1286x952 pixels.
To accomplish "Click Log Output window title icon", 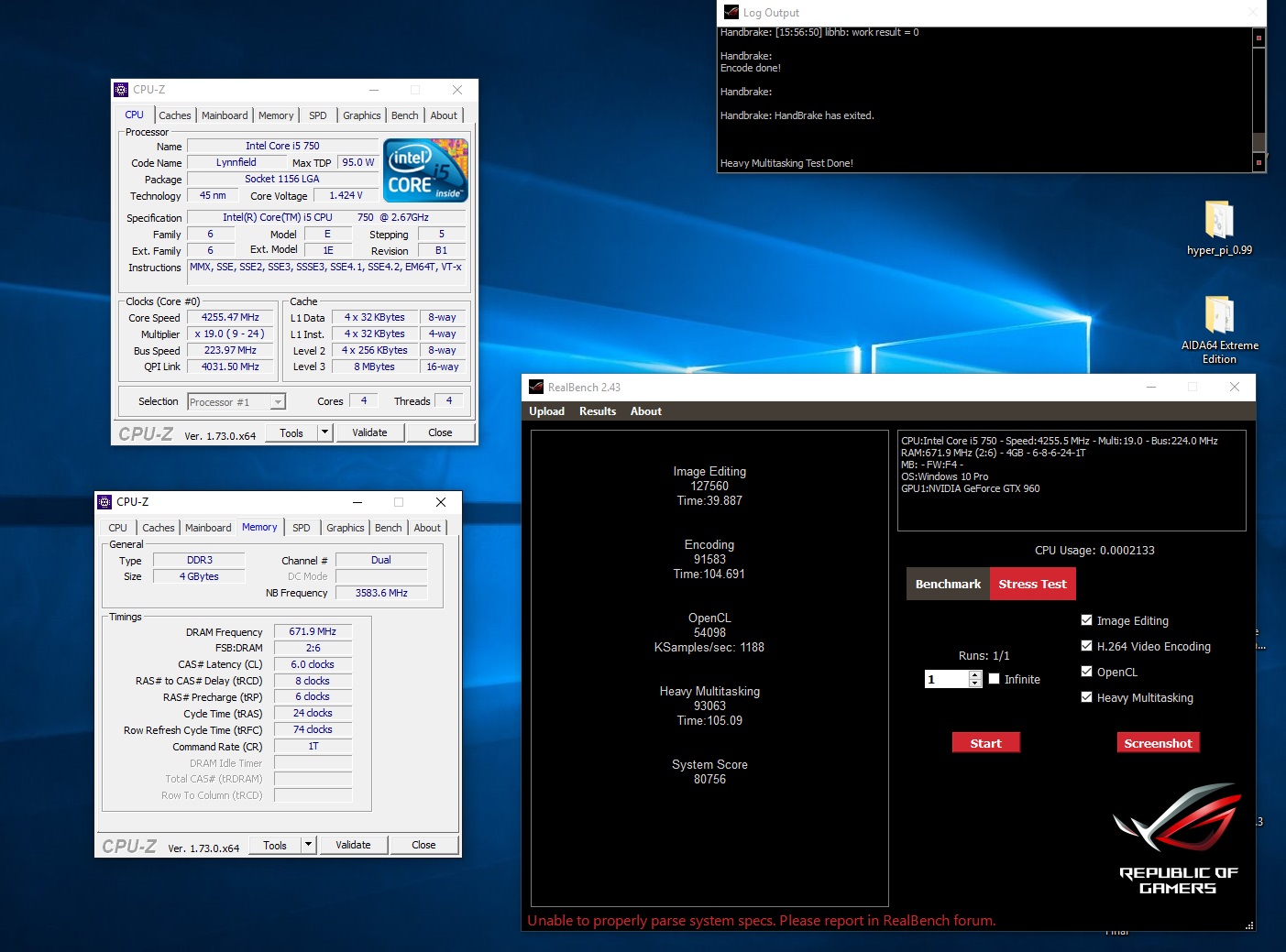I will 731,12.
